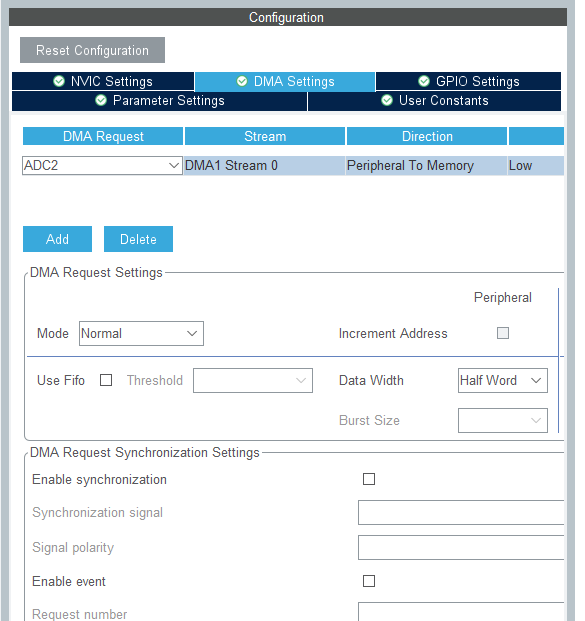The height and width of the screenshot is (621, 585).
Task: Open the Parameter Settings tab
Action: [x=160, y=101]
